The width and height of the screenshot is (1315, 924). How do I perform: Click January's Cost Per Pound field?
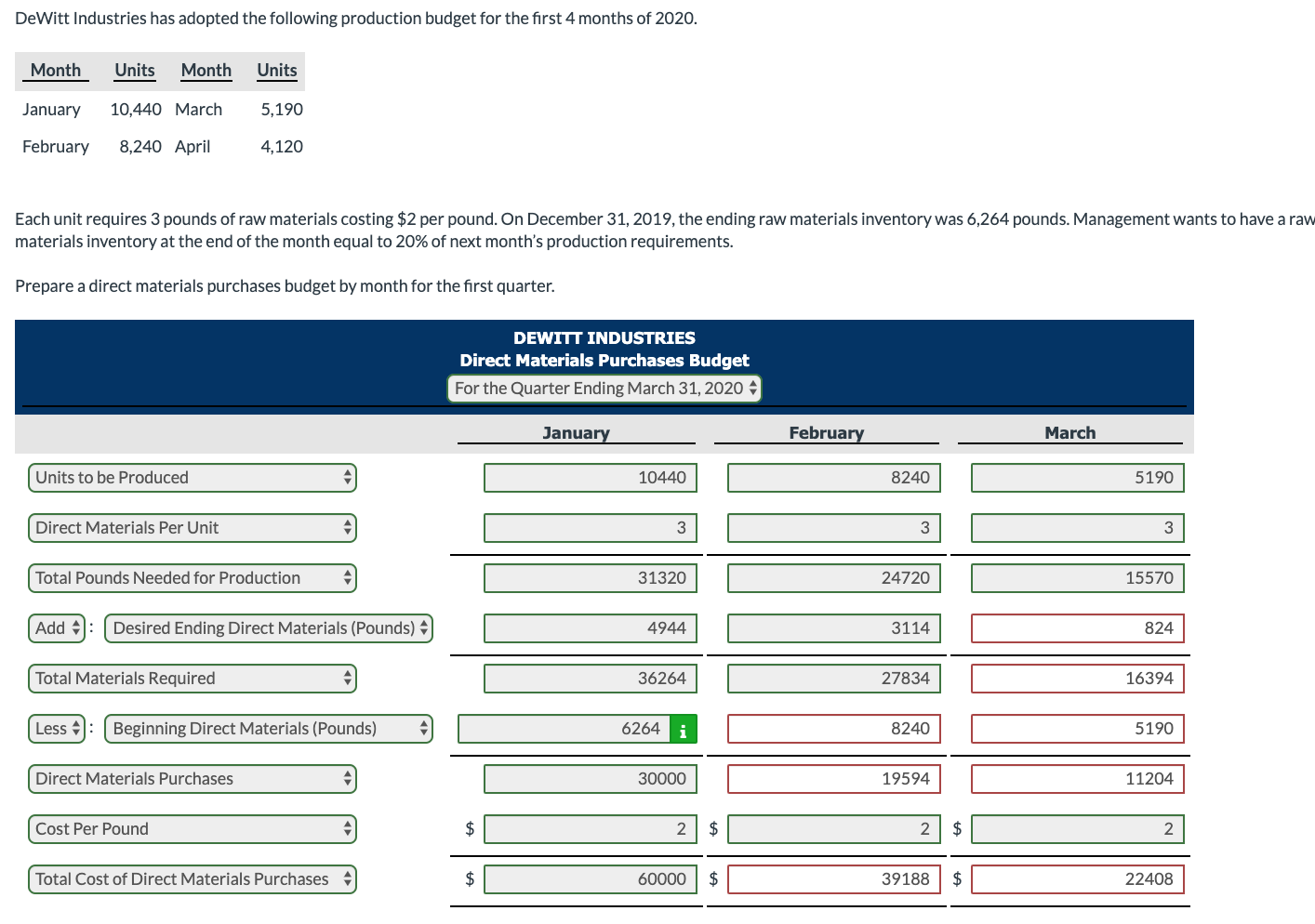pos(591,829)
